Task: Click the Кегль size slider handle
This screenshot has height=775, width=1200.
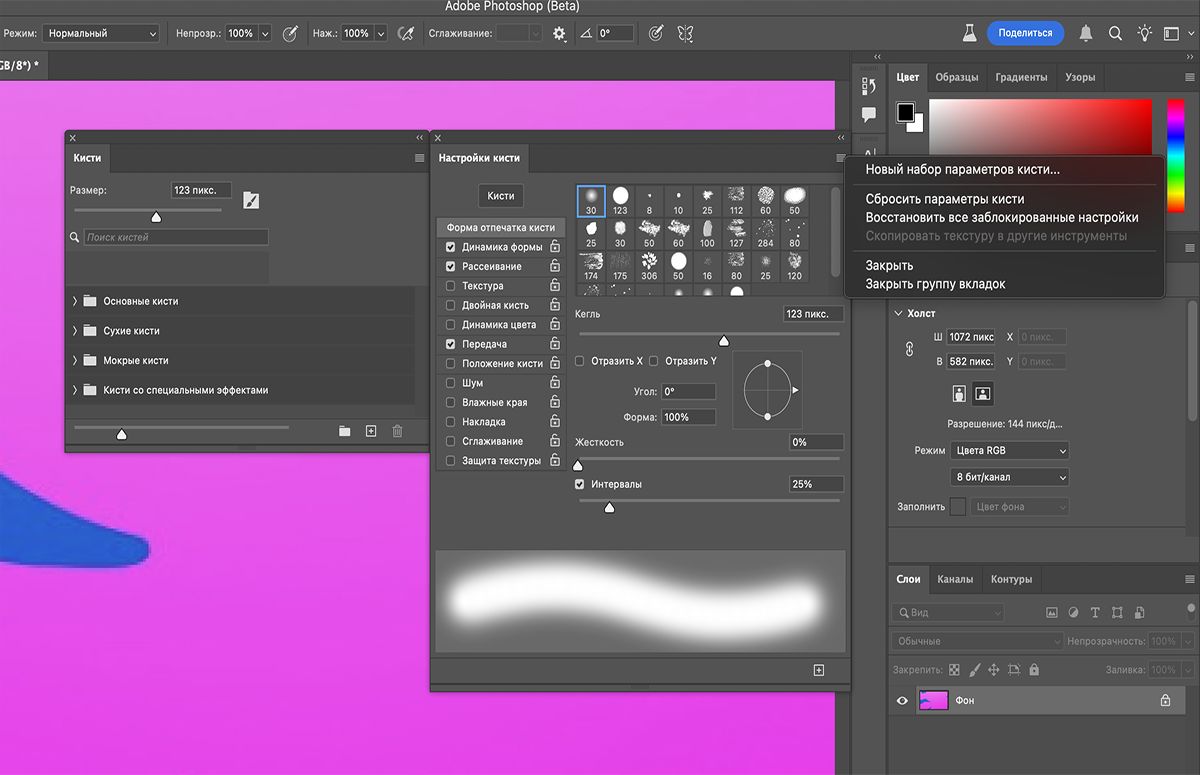Action: 724,341
